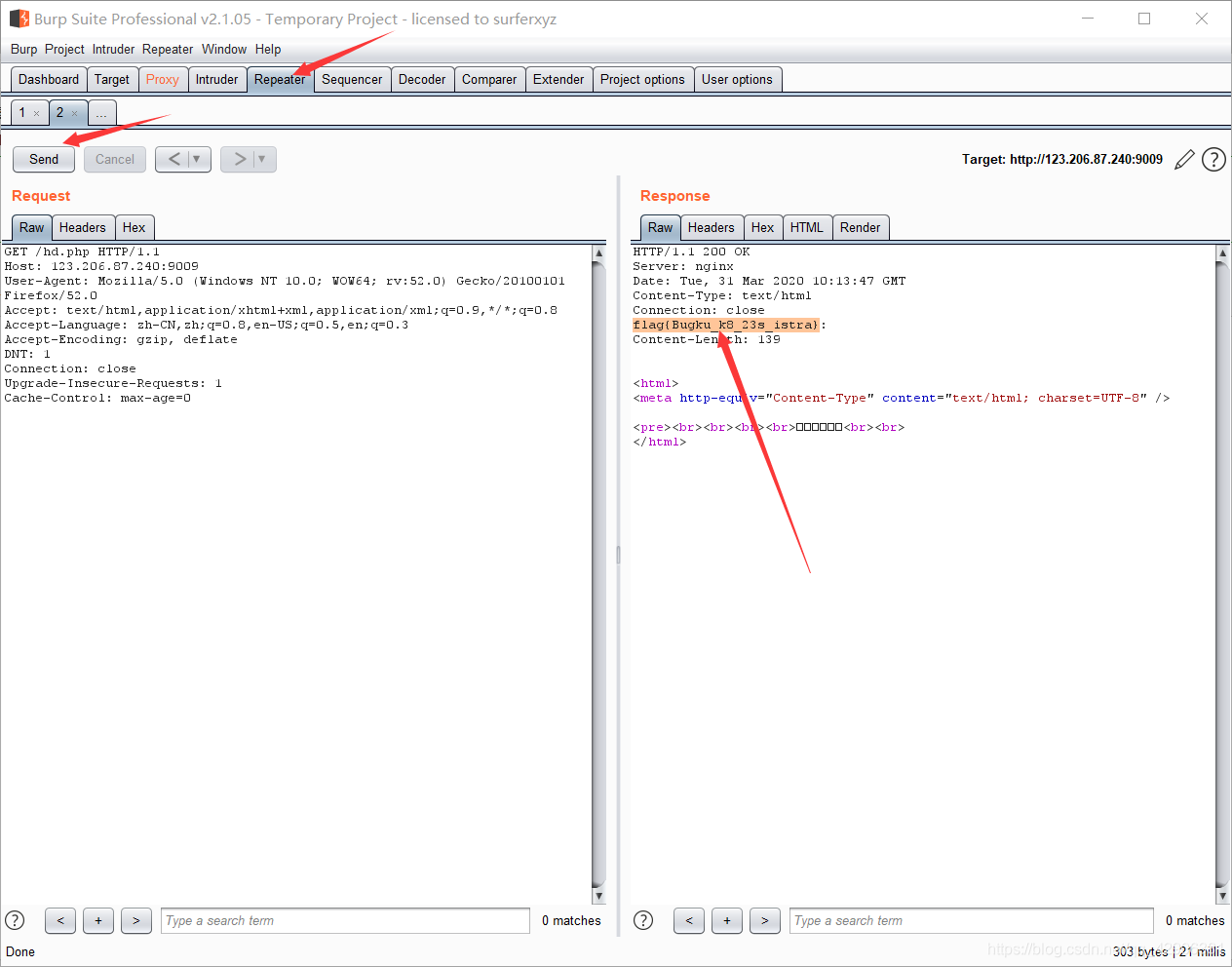1232x967 pixels.
Task: Go forward in history with the right arrow button
Action: tap(240, 159)
